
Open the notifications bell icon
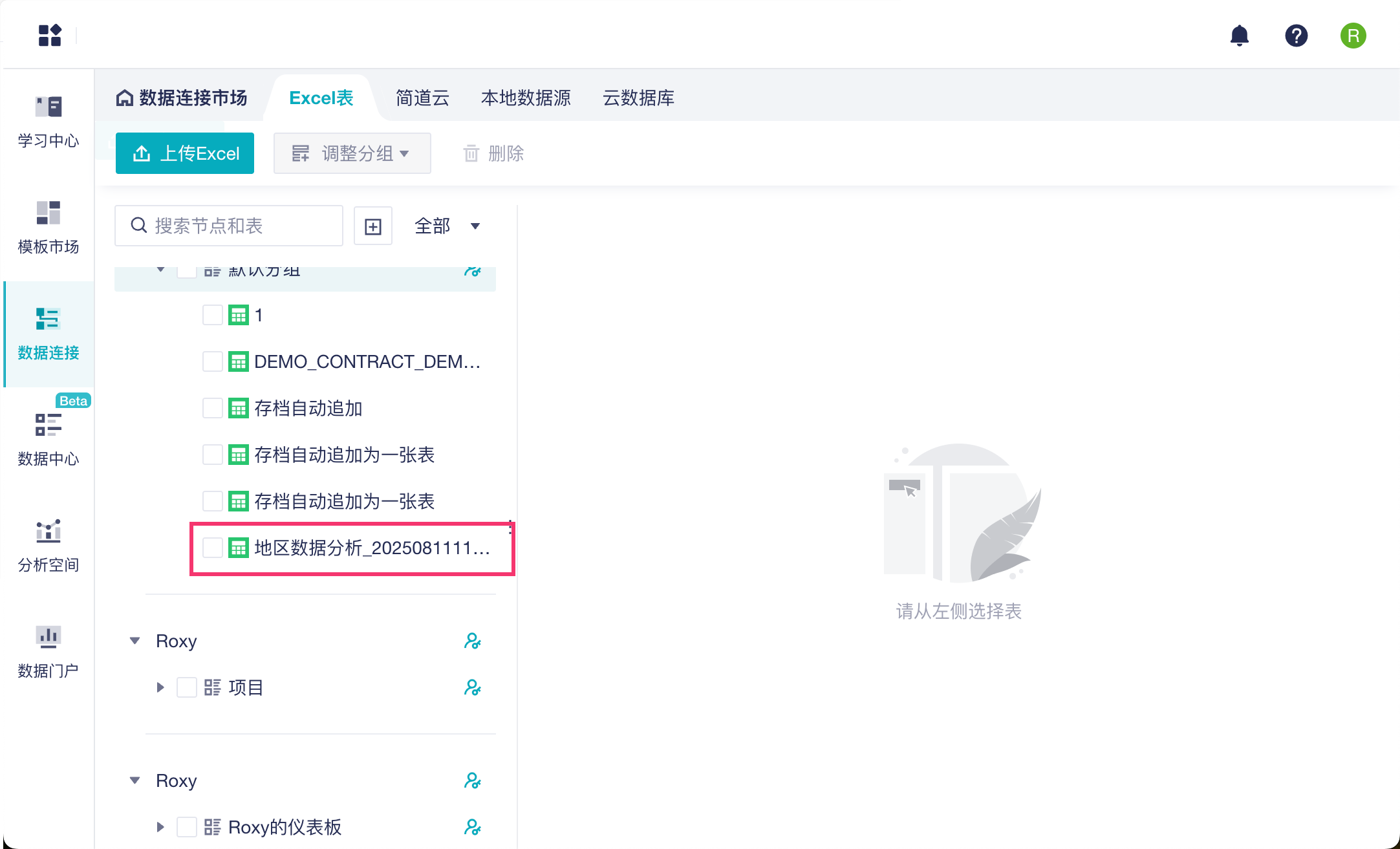[1239, 36]
